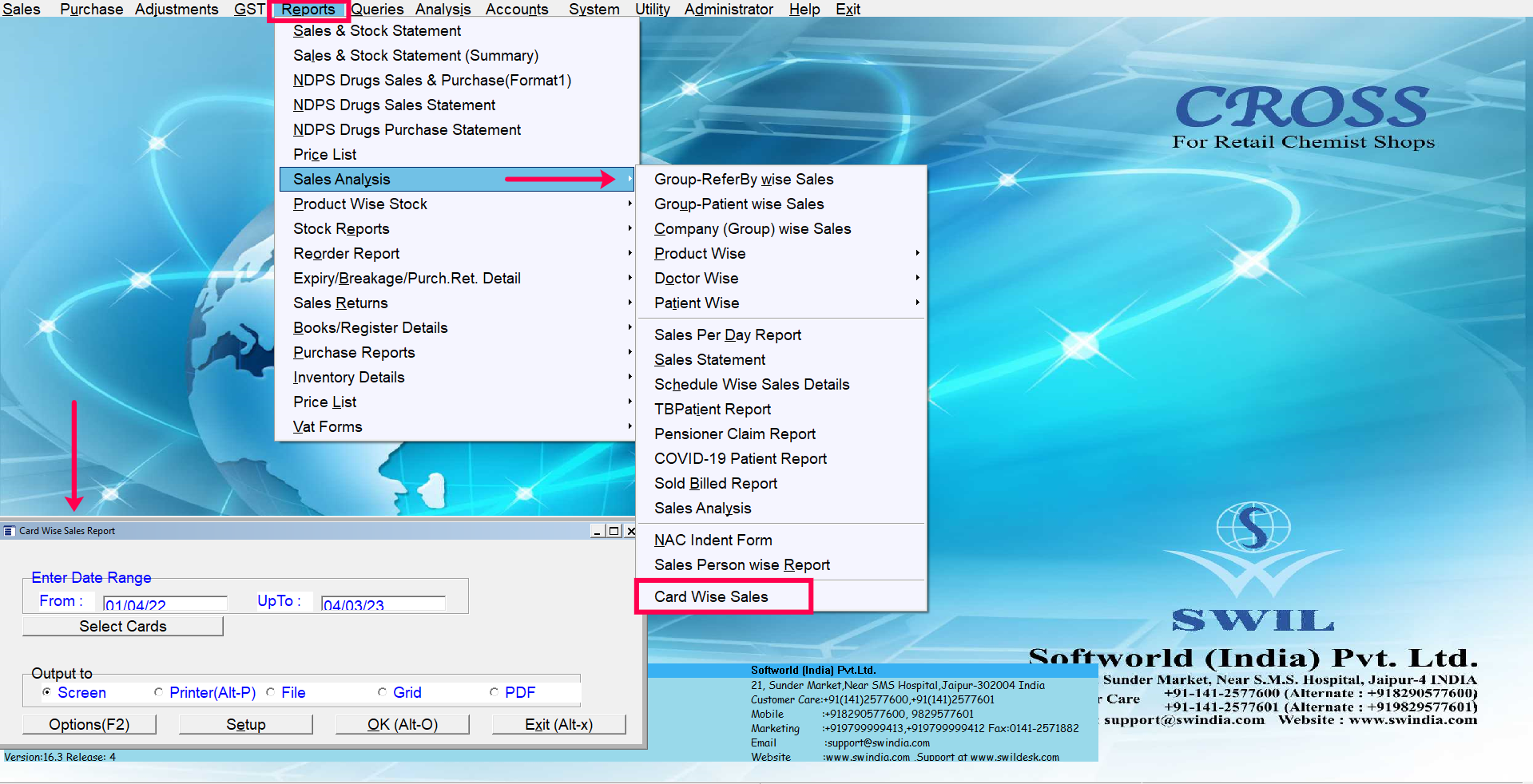The image size is (1533, 784).
Task: Click the UpTo date field
Action: pyautogui.click(x=383, y=604)
